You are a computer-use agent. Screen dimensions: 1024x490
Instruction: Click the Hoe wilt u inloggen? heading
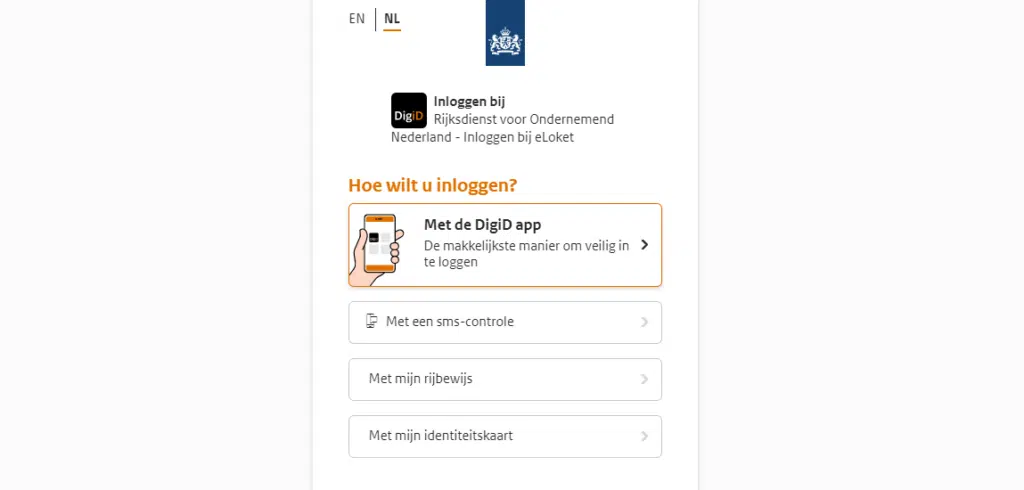(433, 185)
